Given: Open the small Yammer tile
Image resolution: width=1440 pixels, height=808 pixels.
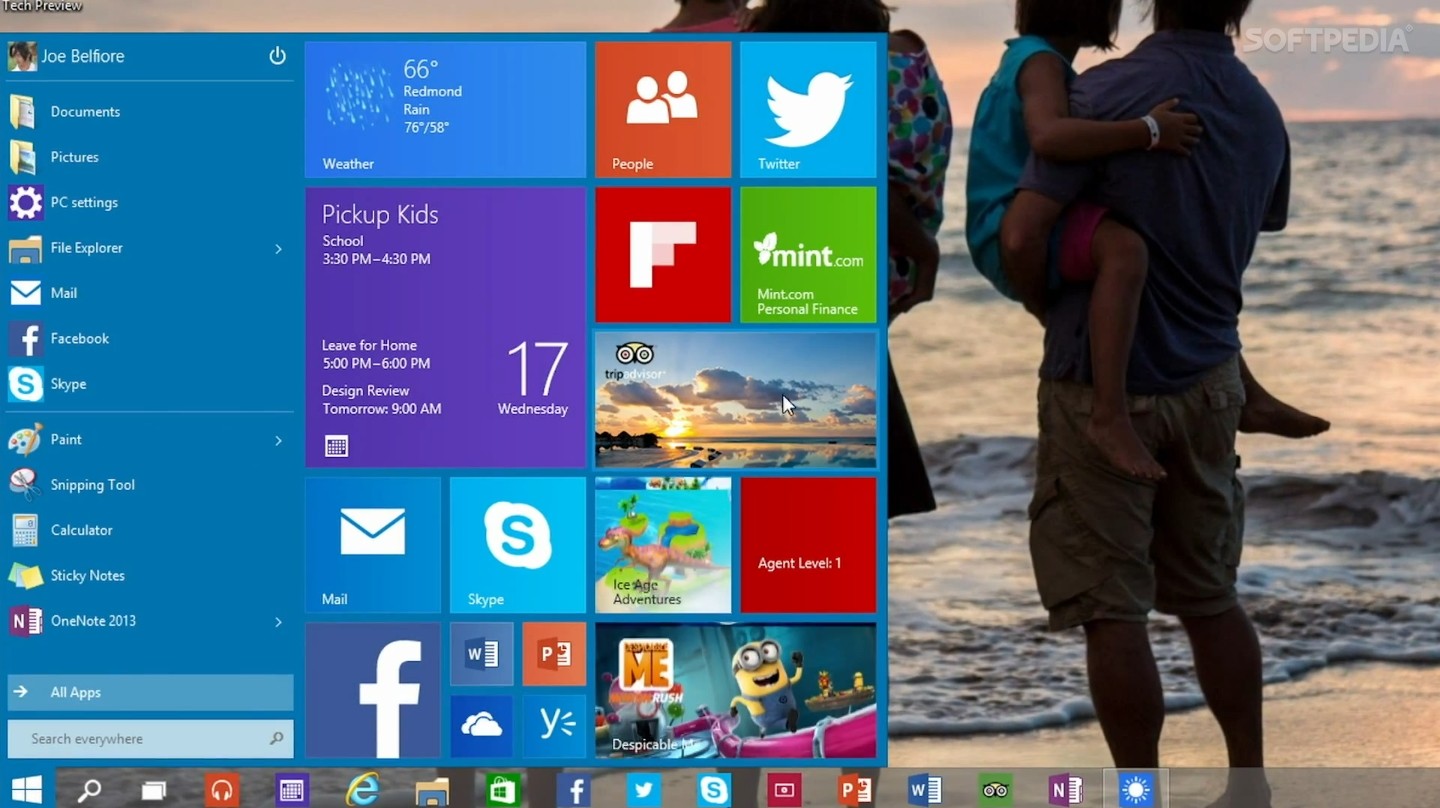Looking at the screenshot, I should pyautogui.click(x=554, y=726).
